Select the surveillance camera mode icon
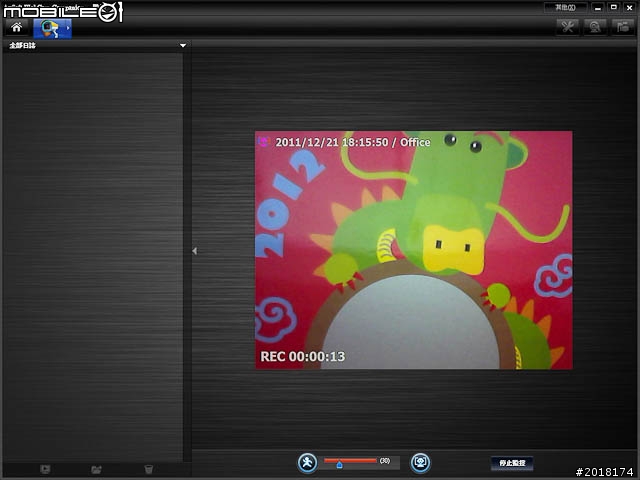The image size is (640, 480). pyautogui.click(x=52, y=29)
